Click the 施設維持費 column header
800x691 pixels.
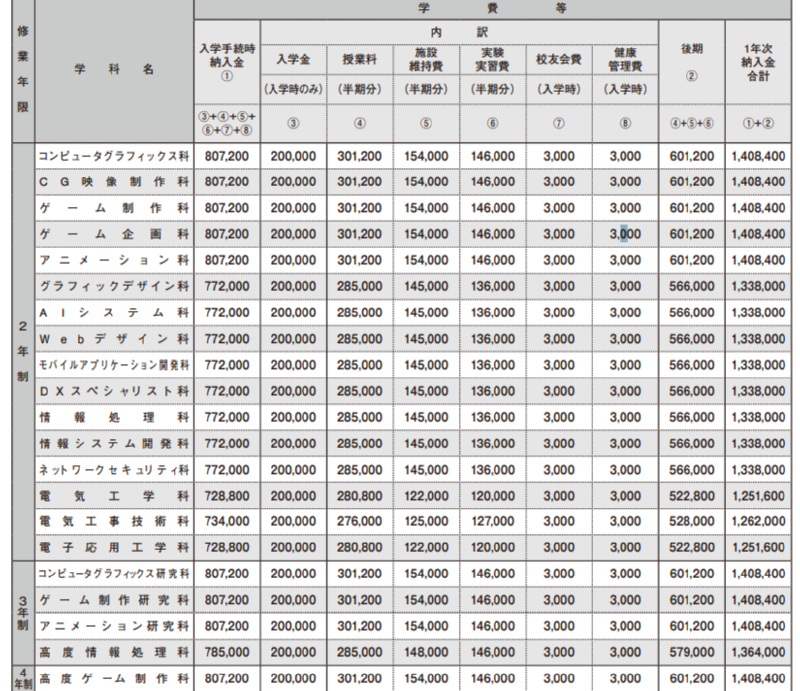(x=425, y=59)
